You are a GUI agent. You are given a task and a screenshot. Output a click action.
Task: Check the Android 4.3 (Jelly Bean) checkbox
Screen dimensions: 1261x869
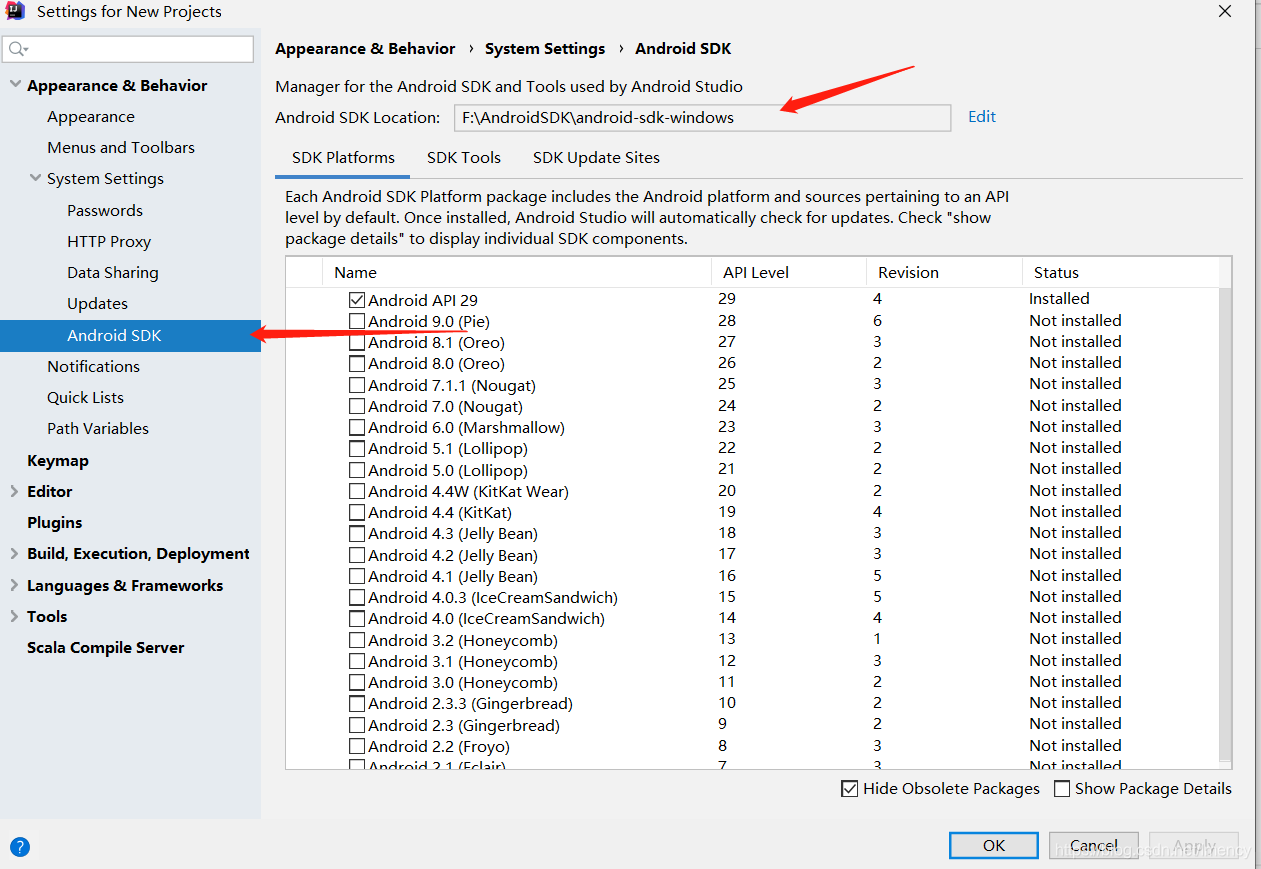357,534
